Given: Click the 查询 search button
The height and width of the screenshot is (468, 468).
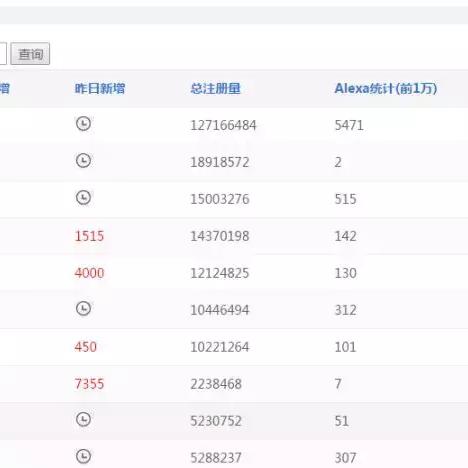Looking at the screenshot, I should [x=30, y=54].
